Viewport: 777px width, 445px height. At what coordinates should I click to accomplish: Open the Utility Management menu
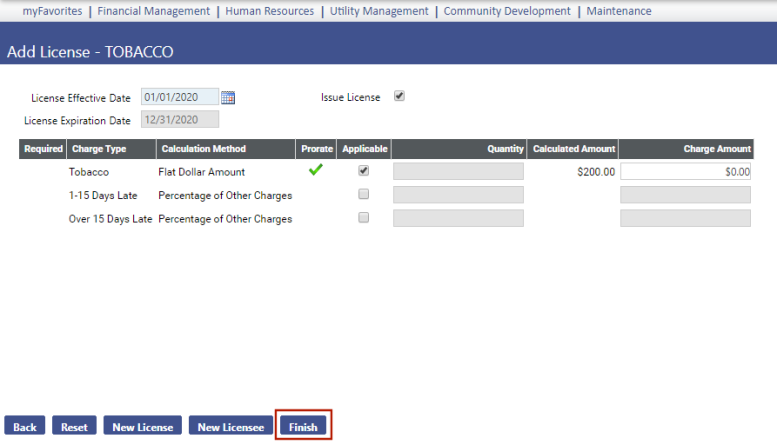click(x=378, y=11)
